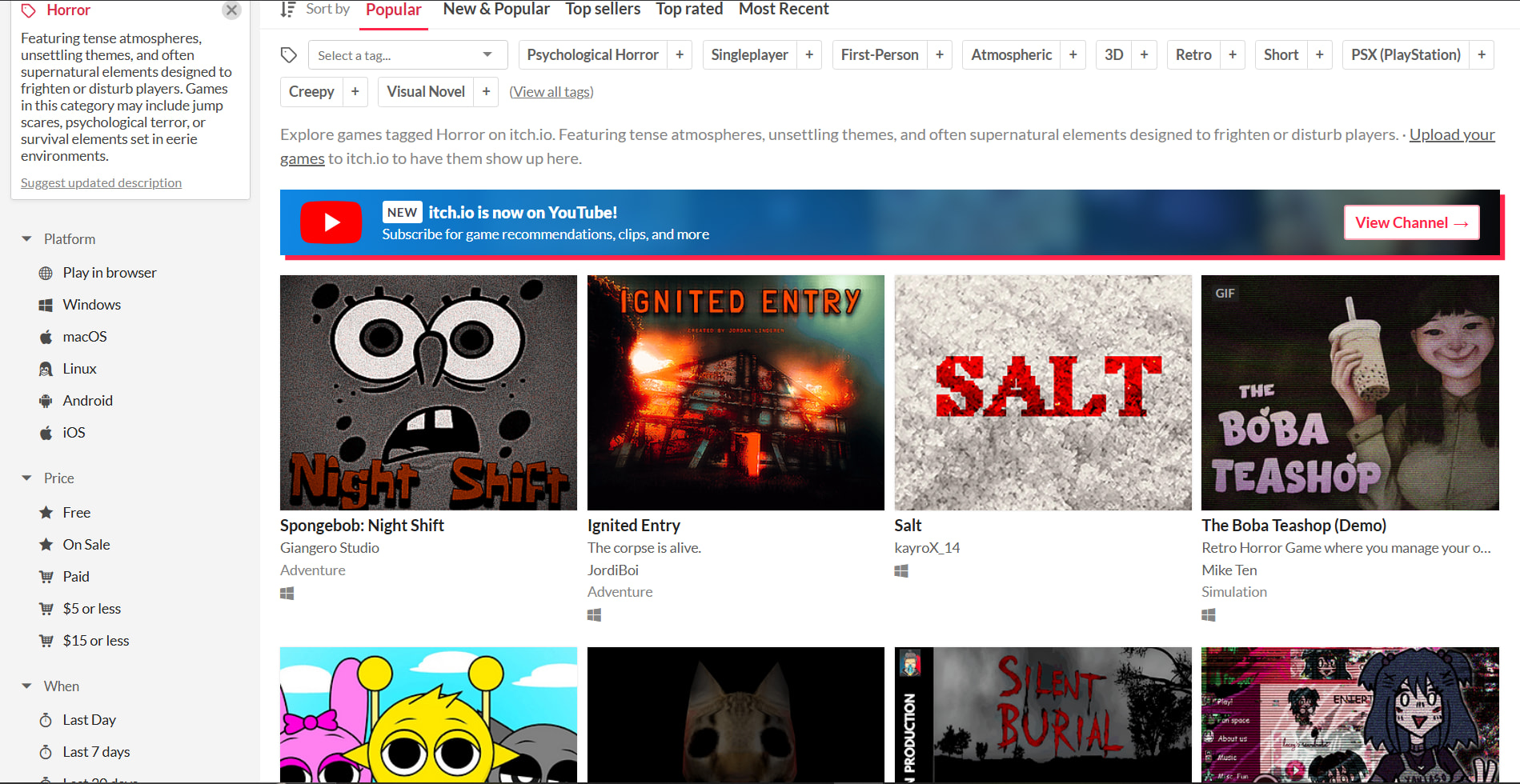Image resolution: width=1520 pixels, height=784 pixels.
Task: Add PSX (PlayStation) tag with plus
Action: pos(1482,54)
